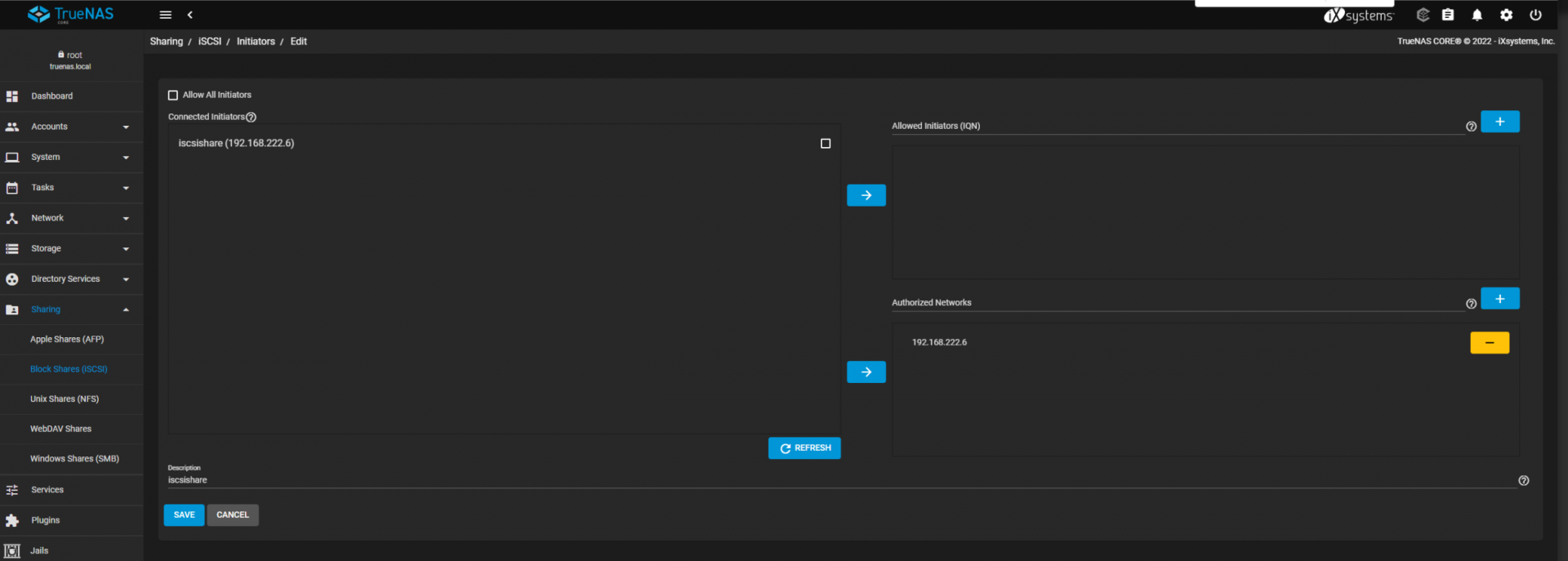Show help for Authorized Networks
The width and height of the screenshot is (1568, 561).
pos(1471,304)
